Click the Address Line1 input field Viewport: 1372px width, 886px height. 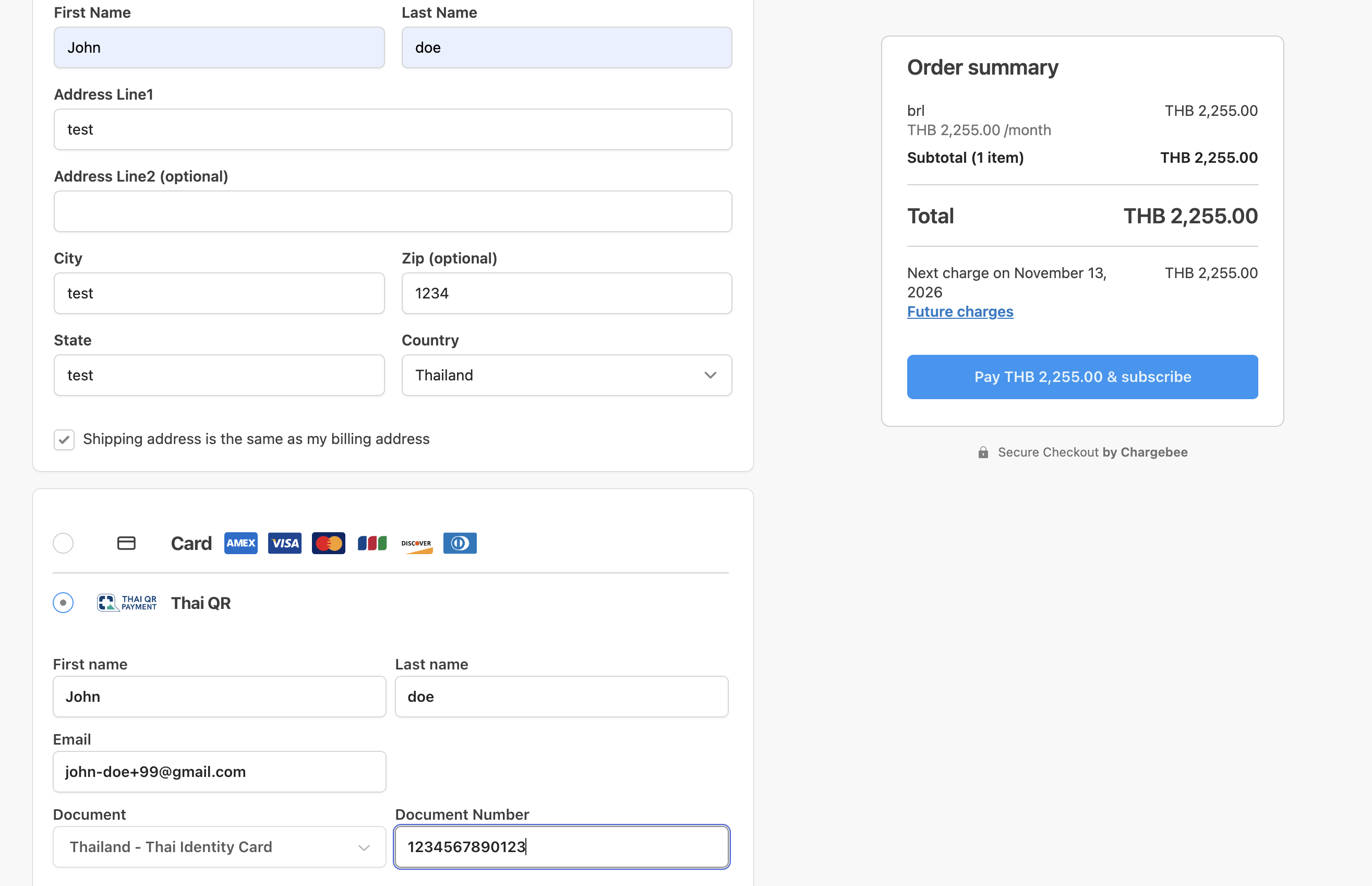tap(393, 129)
